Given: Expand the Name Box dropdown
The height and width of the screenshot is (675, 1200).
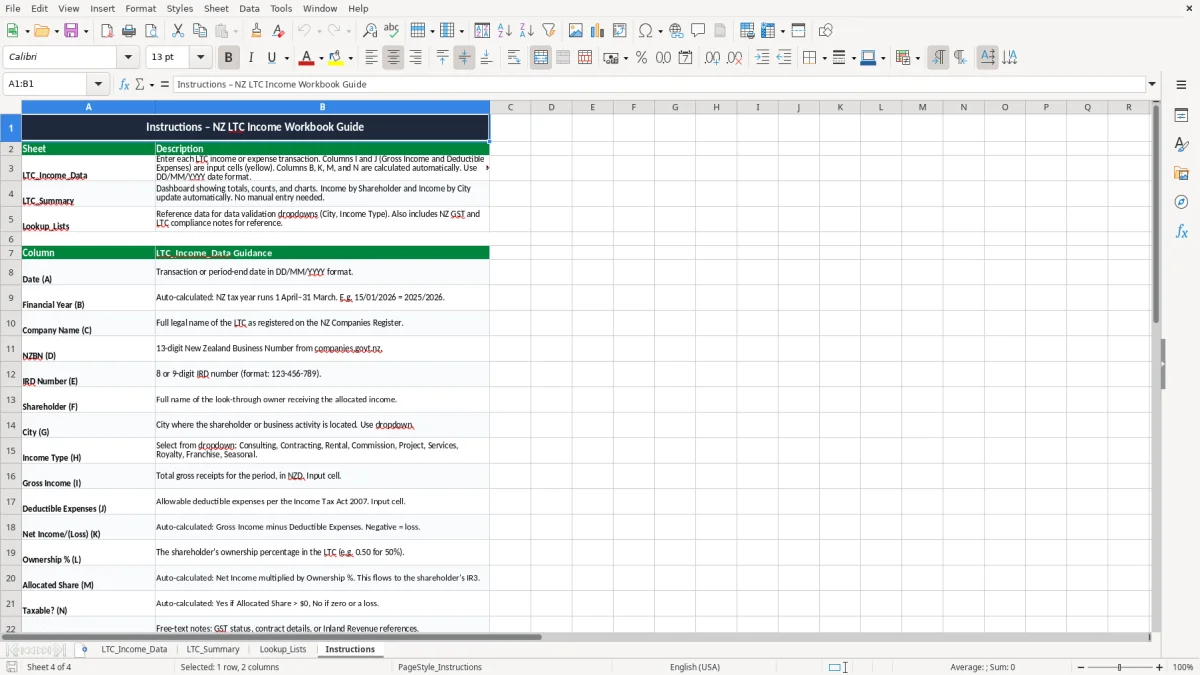Looking at the screenshot, I should click(x=98, y=84).
